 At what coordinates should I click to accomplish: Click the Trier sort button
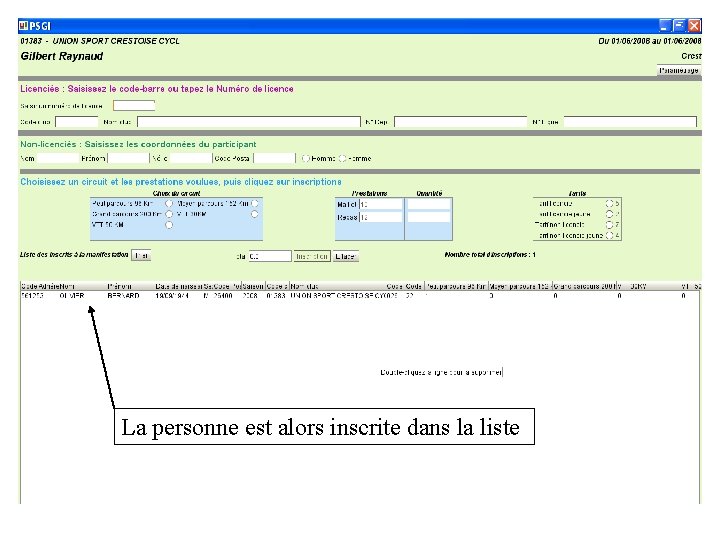pyautogui.click(x=141, y=255)
